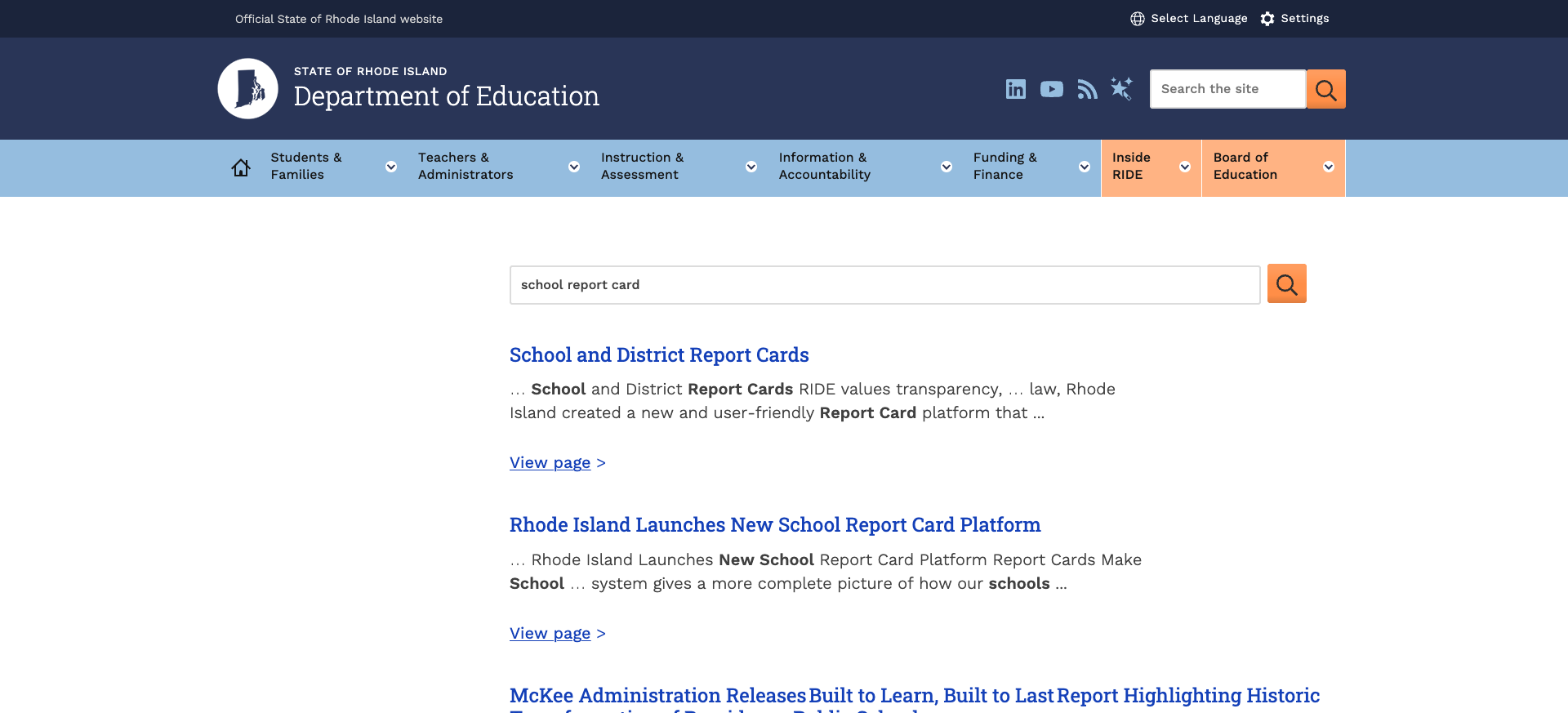Focus the 'Search the site' header field
1568x713 pixels.
point(1227,89)
